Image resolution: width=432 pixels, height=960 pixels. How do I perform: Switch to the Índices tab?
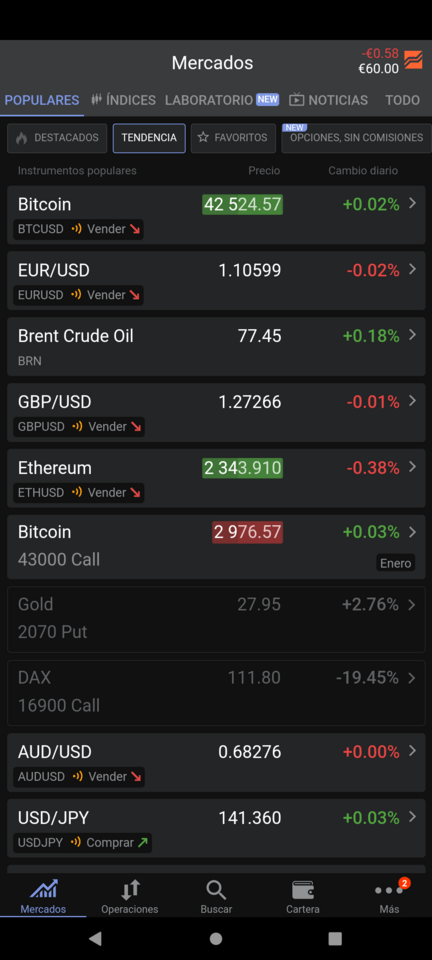pos(123,100)
